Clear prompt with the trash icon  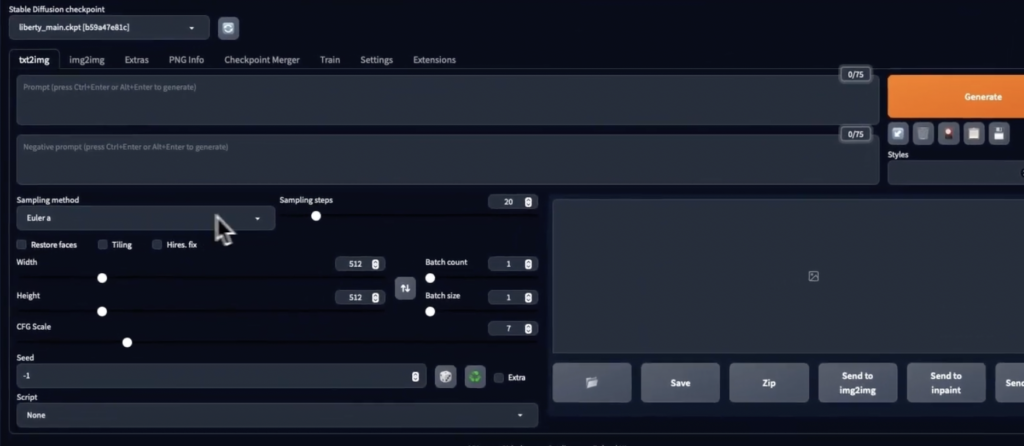(x=923, y=134)
